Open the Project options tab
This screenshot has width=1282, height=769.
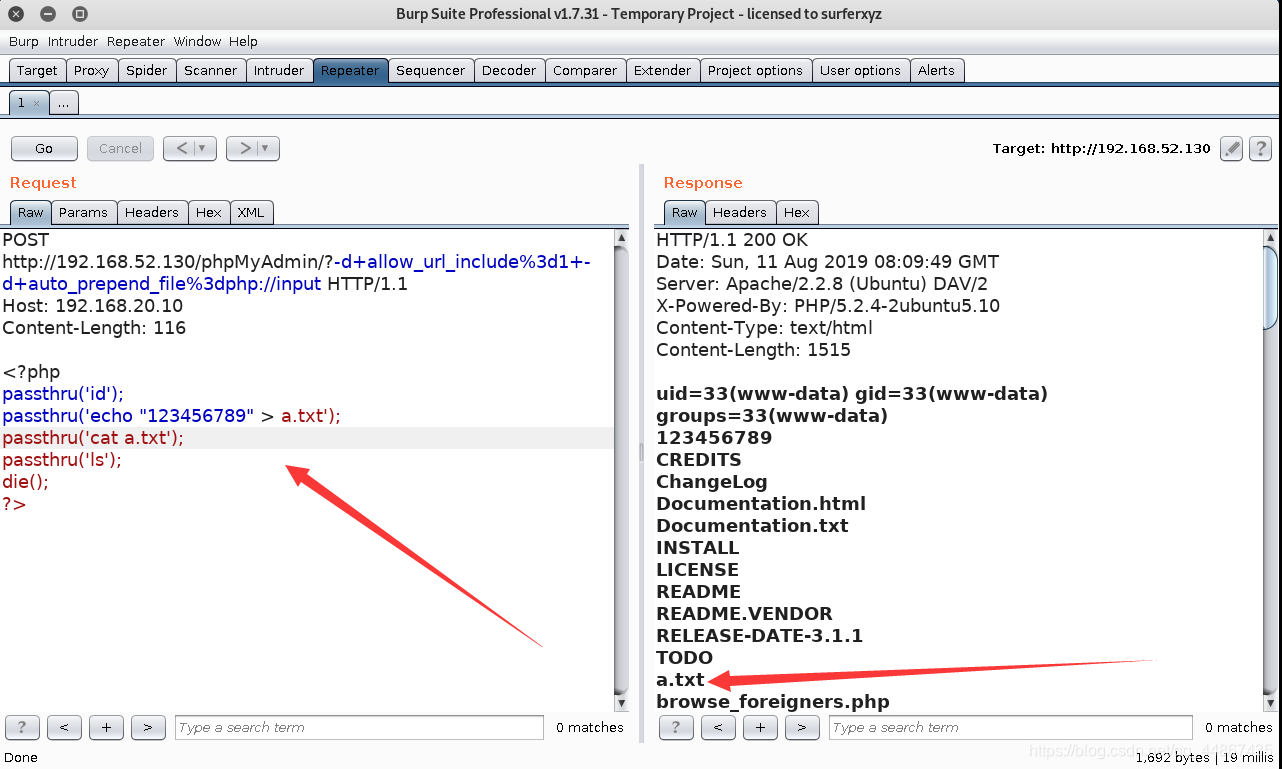pyautogui.click(x=755, y=71)
